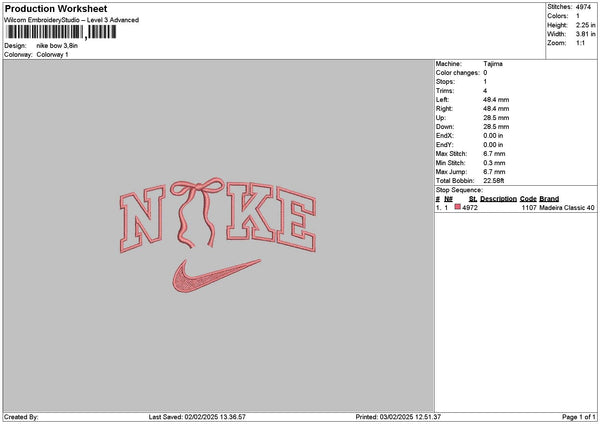
Task: Select the embroidered letter N outline
Action: click(x=142, y=219)
